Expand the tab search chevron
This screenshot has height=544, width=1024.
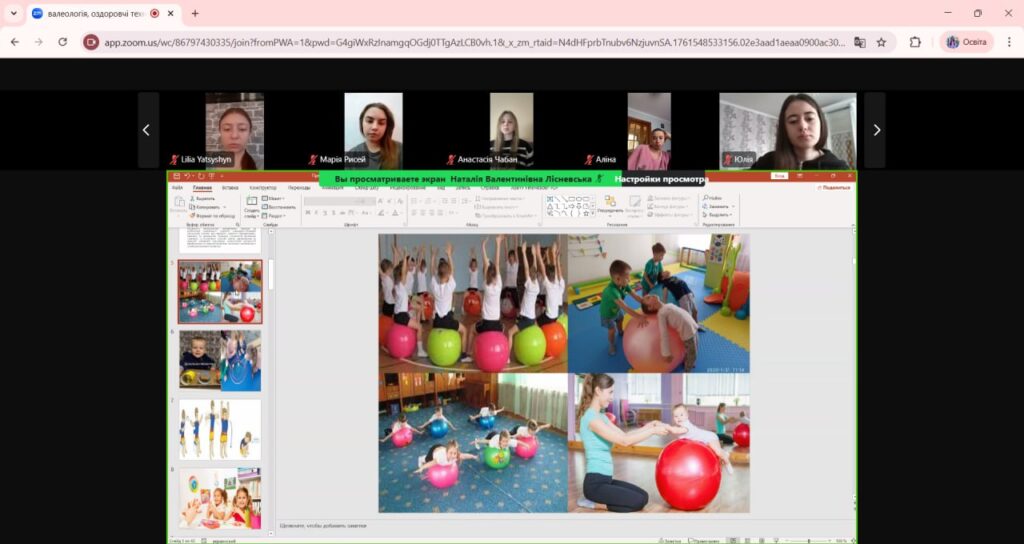[13, 13]
